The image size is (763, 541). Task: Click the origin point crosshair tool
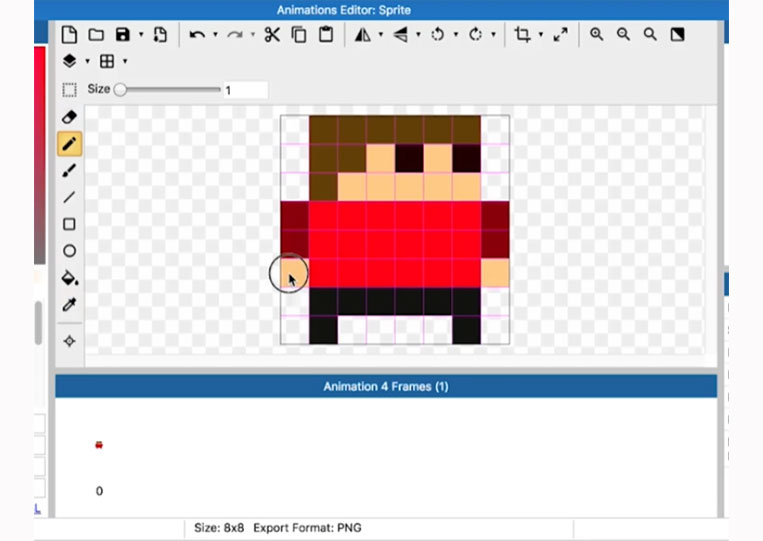69,341
